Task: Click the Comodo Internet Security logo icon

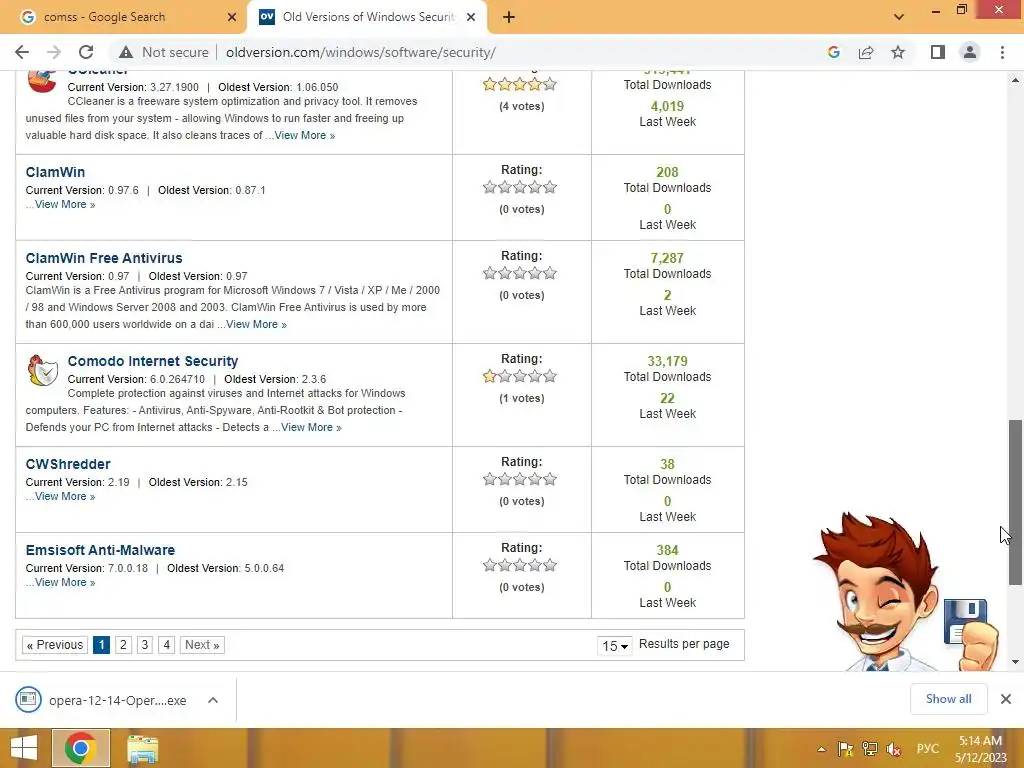Action: tap(42, 370)
